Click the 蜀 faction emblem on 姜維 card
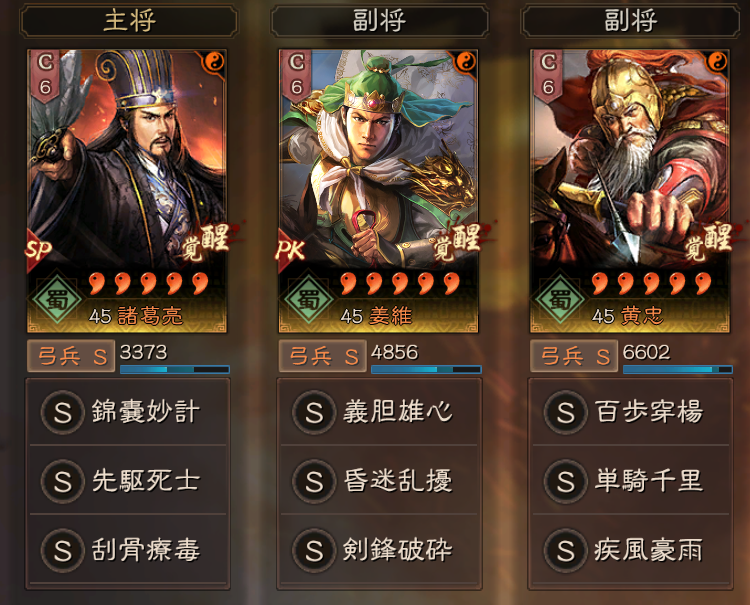Image resolution: width=750 pixels, height=605 pixels. pos(309,299)
